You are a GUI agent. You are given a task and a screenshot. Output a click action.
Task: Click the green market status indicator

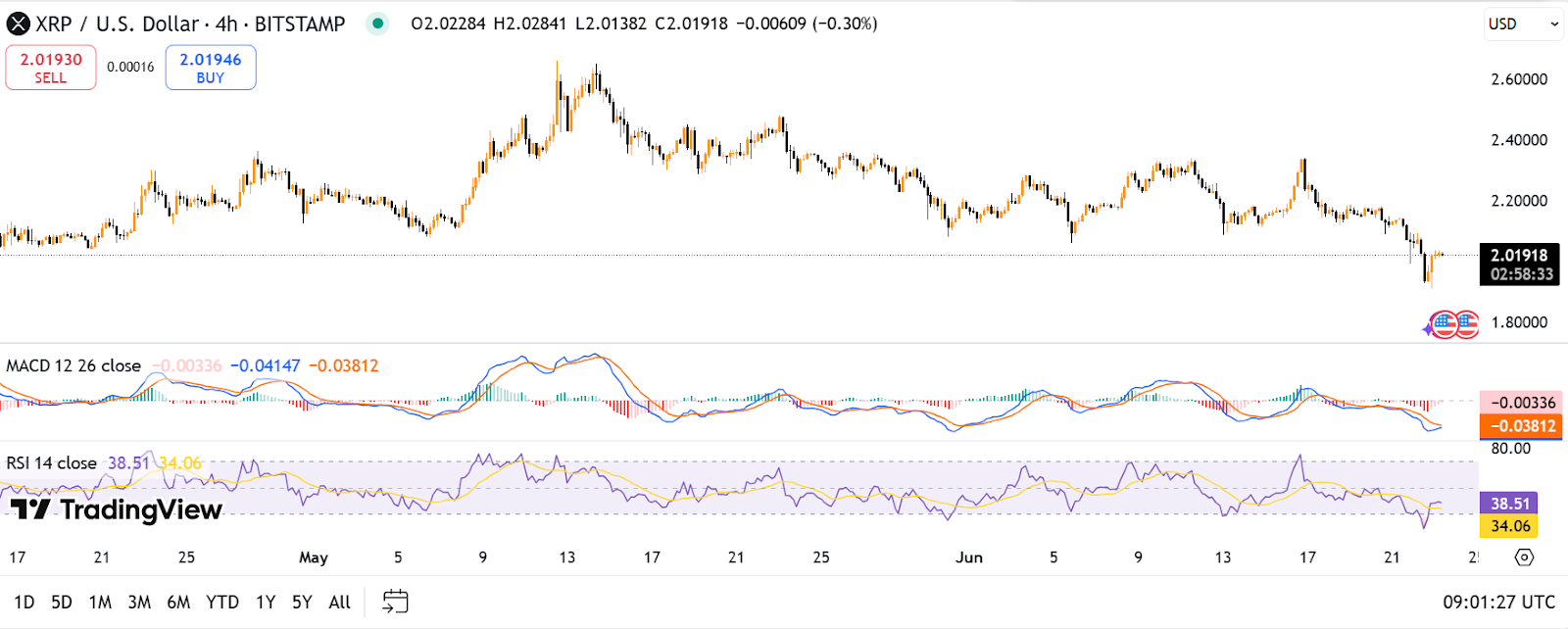pyautogui.click(x=377, y=24)
